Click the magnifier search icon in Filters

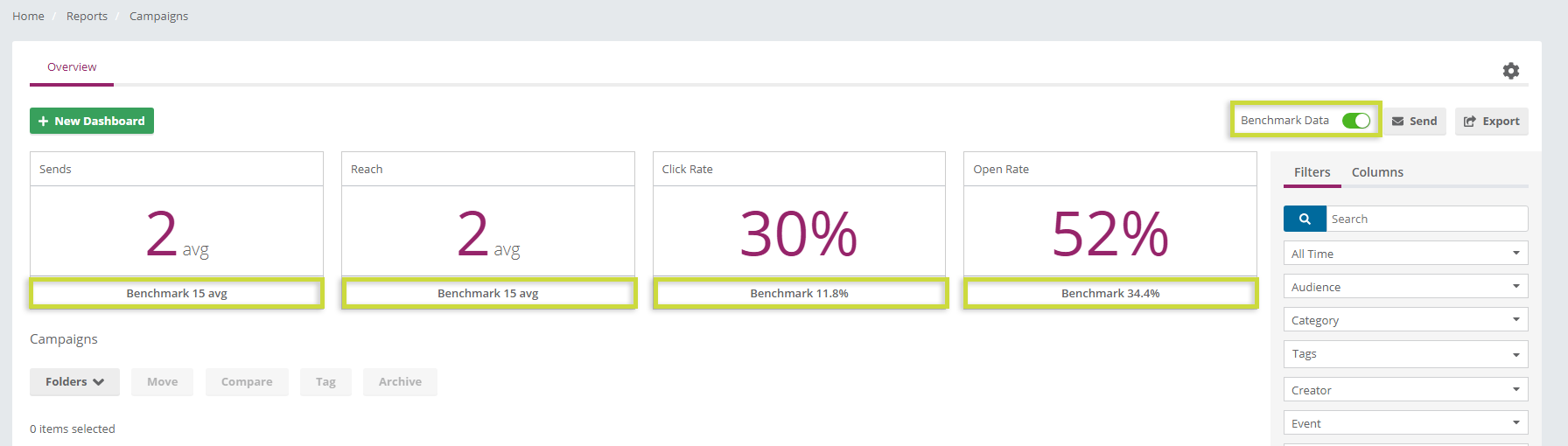[x=1305, y=219]
